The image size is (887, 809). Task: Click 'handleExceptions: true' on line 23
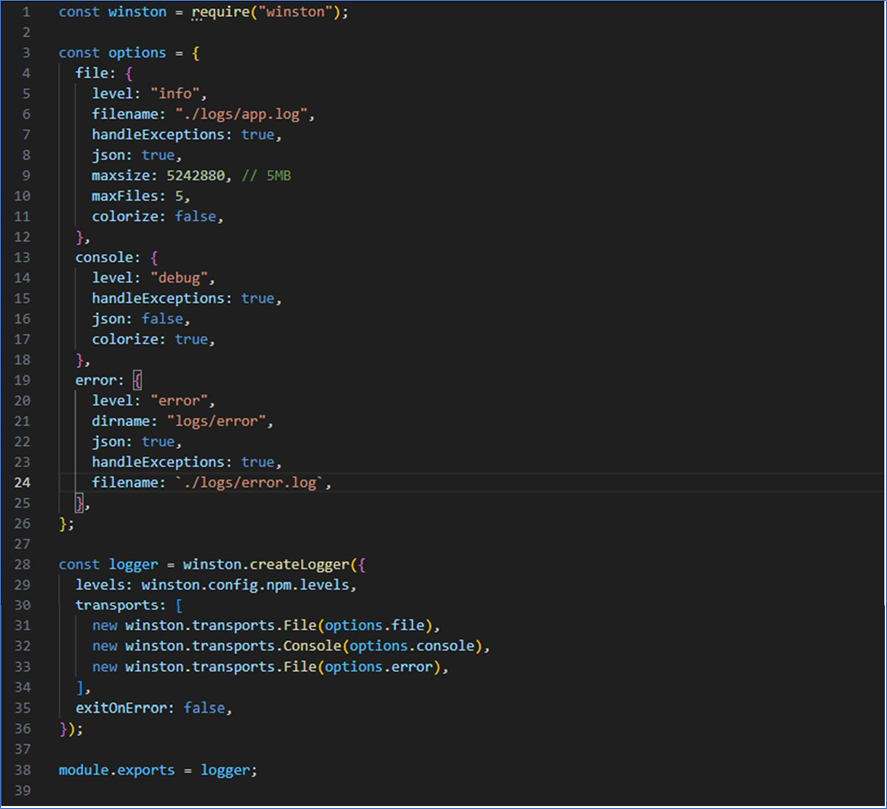183,462
